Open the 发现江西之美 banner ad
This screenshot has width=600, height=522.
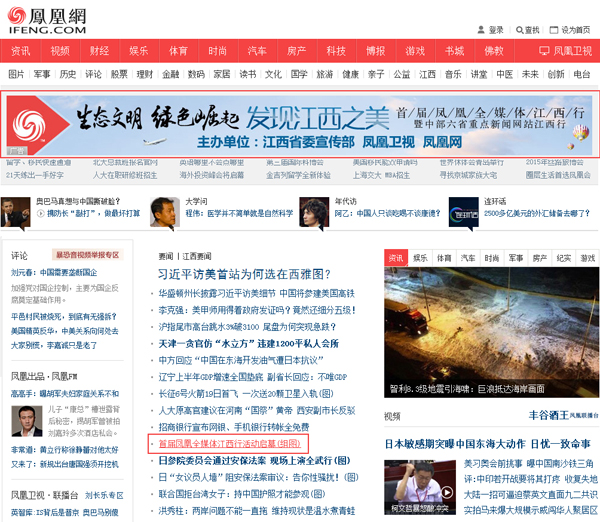pyautogui.click(x=300, y=125)
